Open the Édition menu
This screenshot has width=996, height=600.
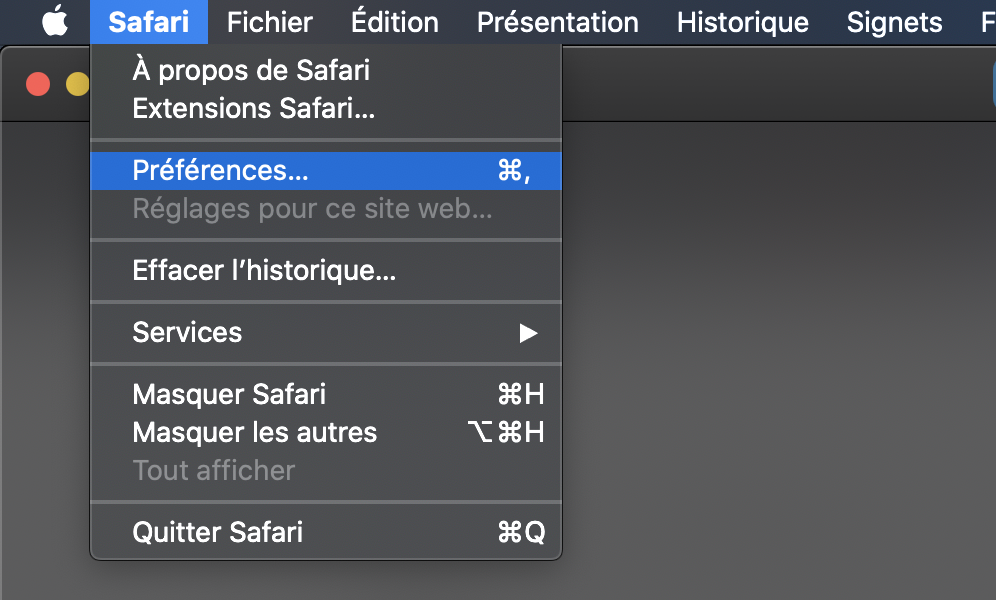[x=394, y=22]
